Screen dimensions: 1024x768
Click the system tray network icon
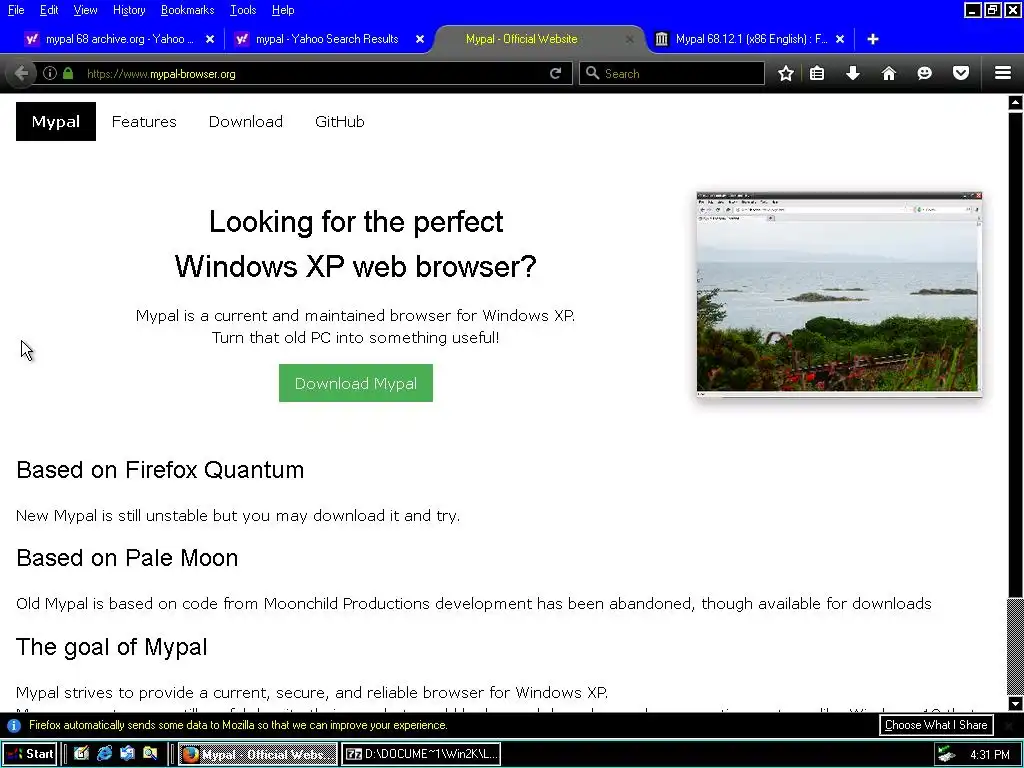tap(946, 754)
